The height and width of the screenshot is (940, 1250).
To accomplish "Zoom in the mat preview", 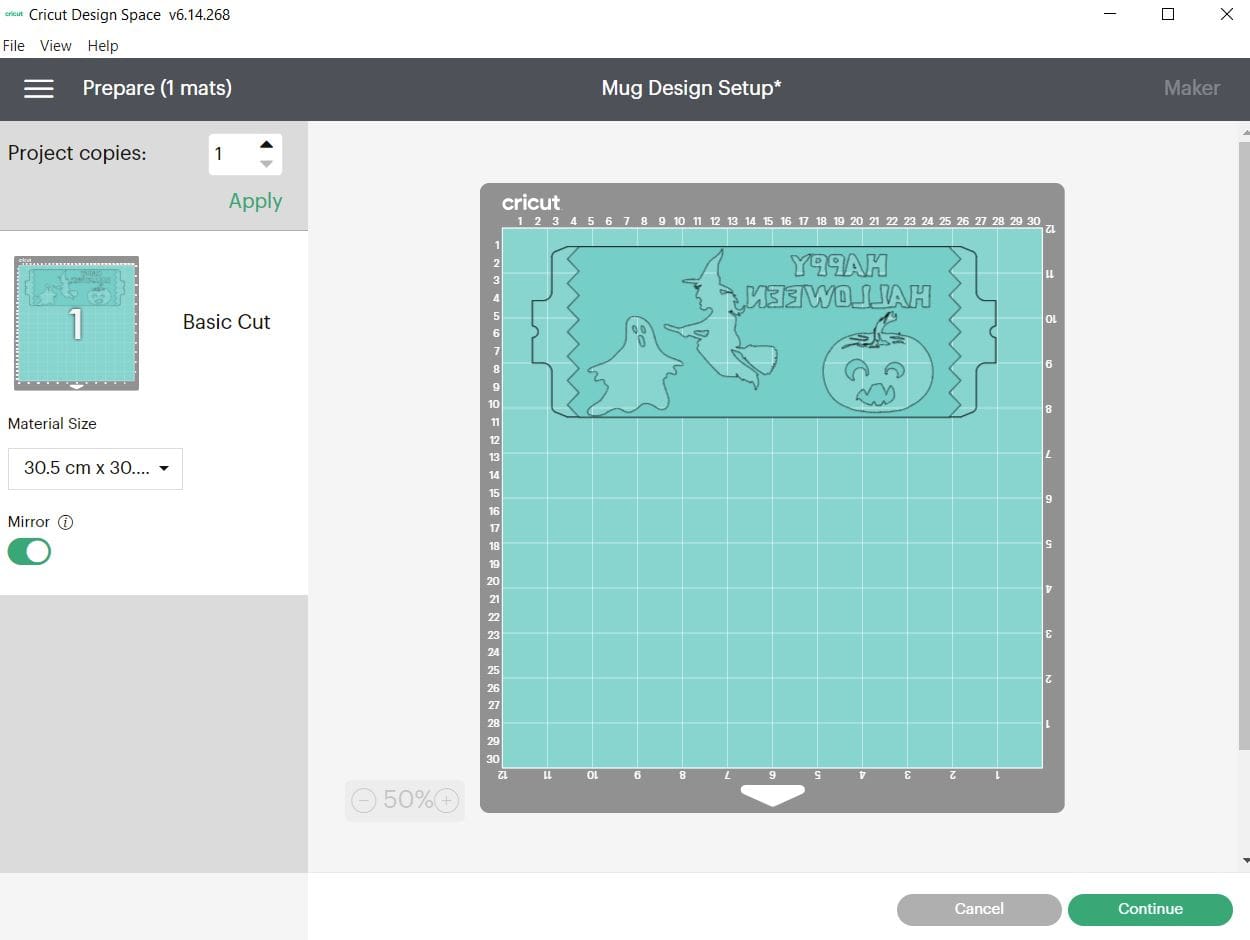I will pos(446,800).
